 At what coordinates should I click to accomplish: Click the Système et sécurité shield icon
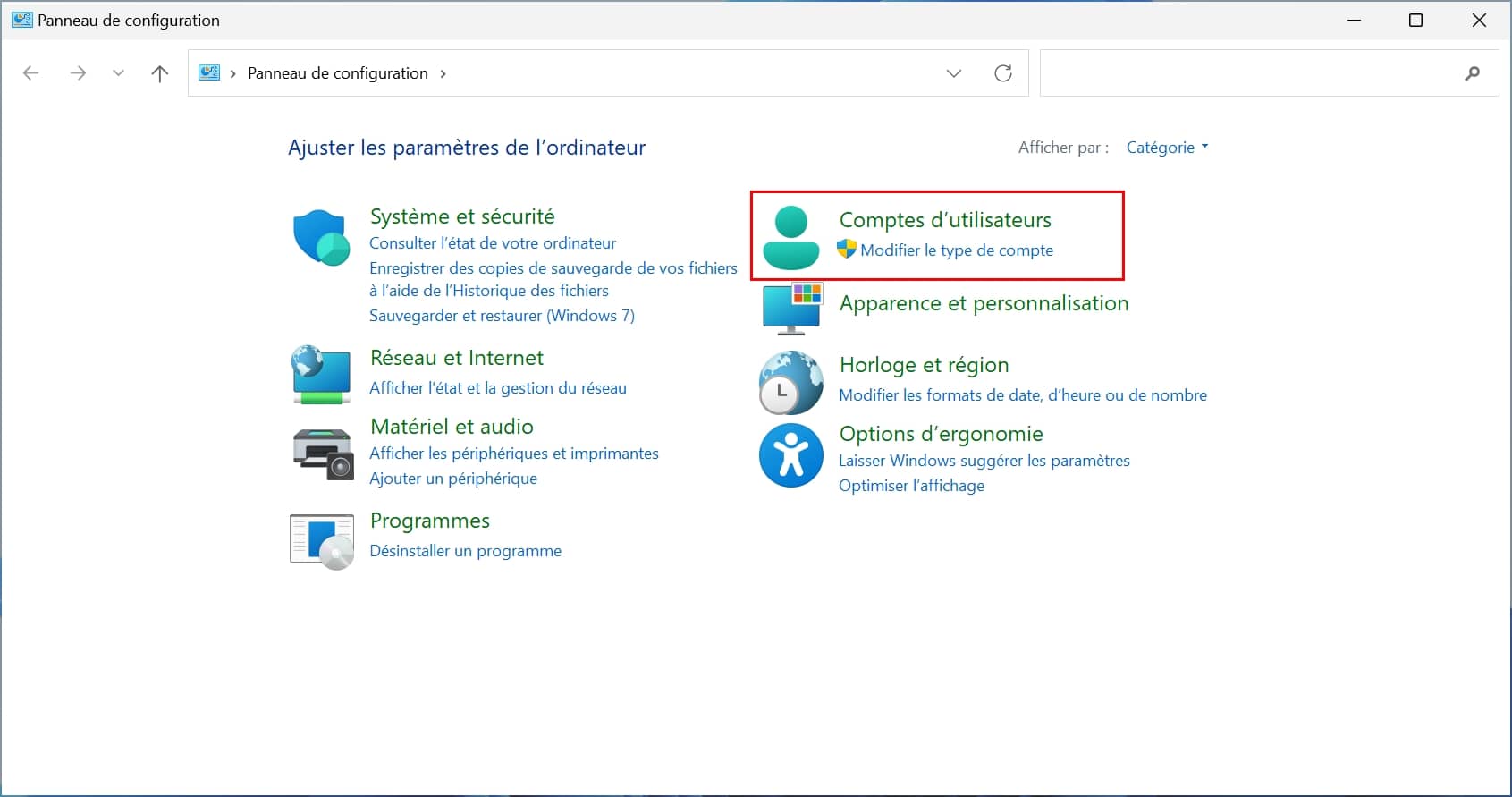tap(321, 238)
